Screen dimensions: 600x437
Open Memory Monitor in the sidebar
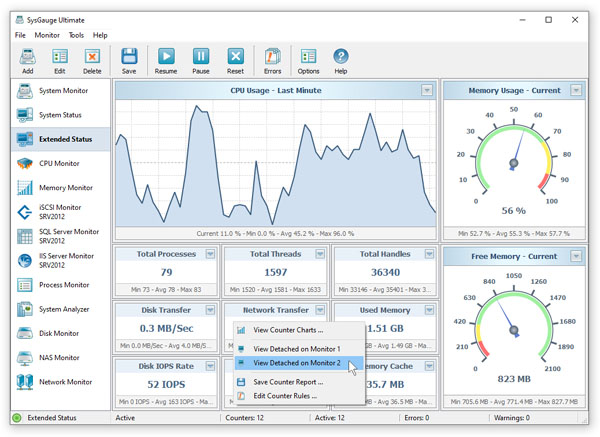coord(60,188)
